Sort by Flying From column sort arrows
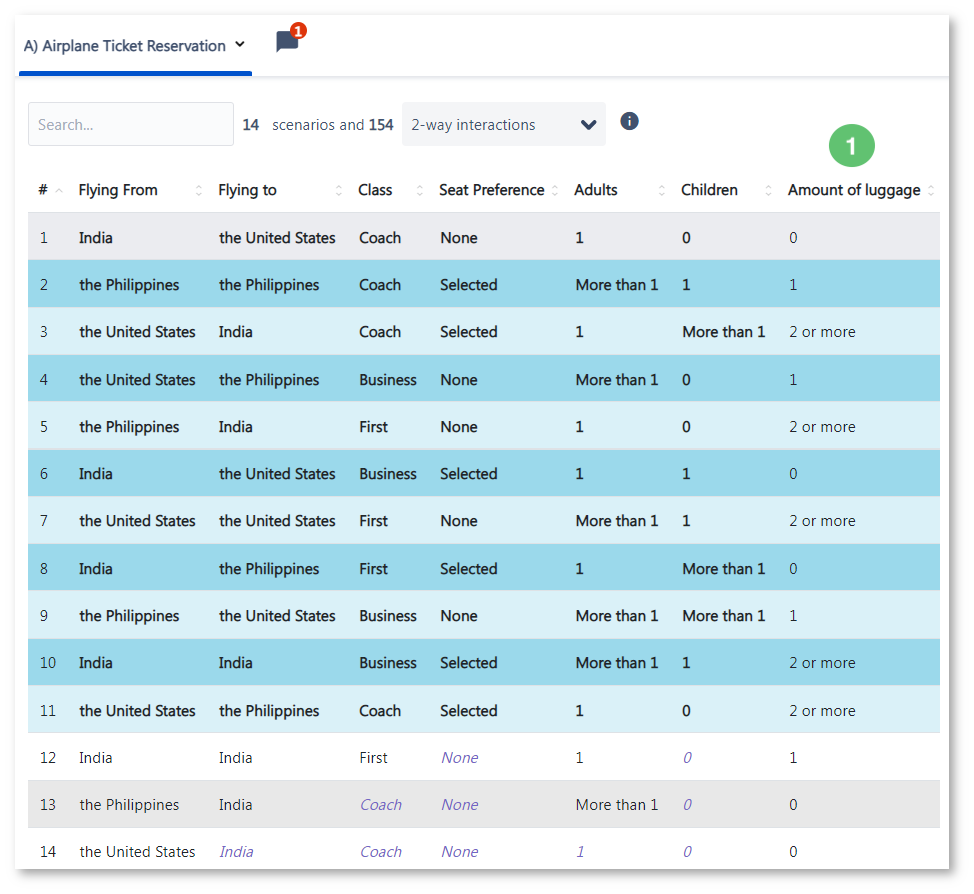974x894 pixels. 199,191
